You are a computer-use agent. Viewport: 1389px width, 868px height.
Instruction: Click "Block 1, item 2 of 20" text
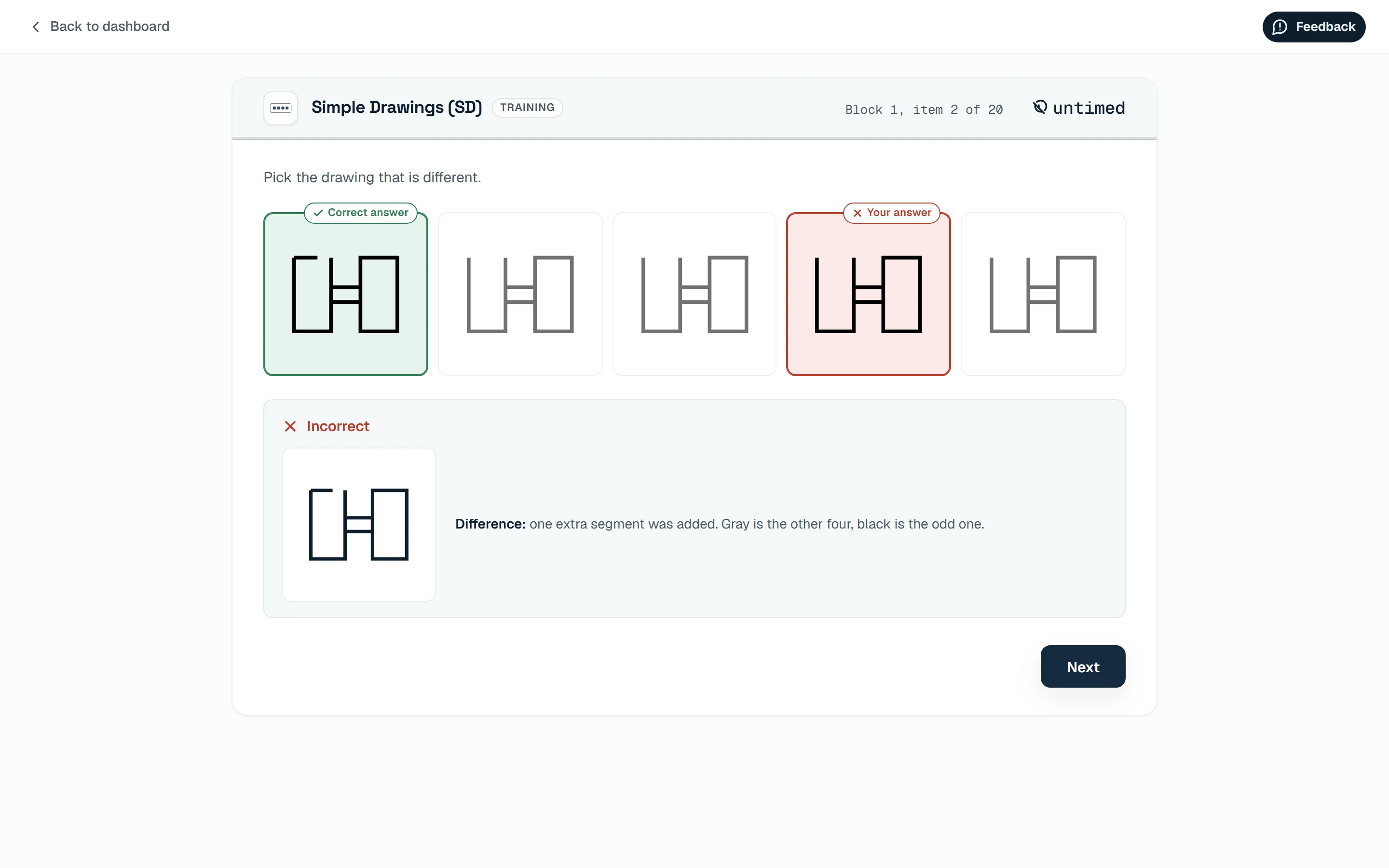coord(924,109)
